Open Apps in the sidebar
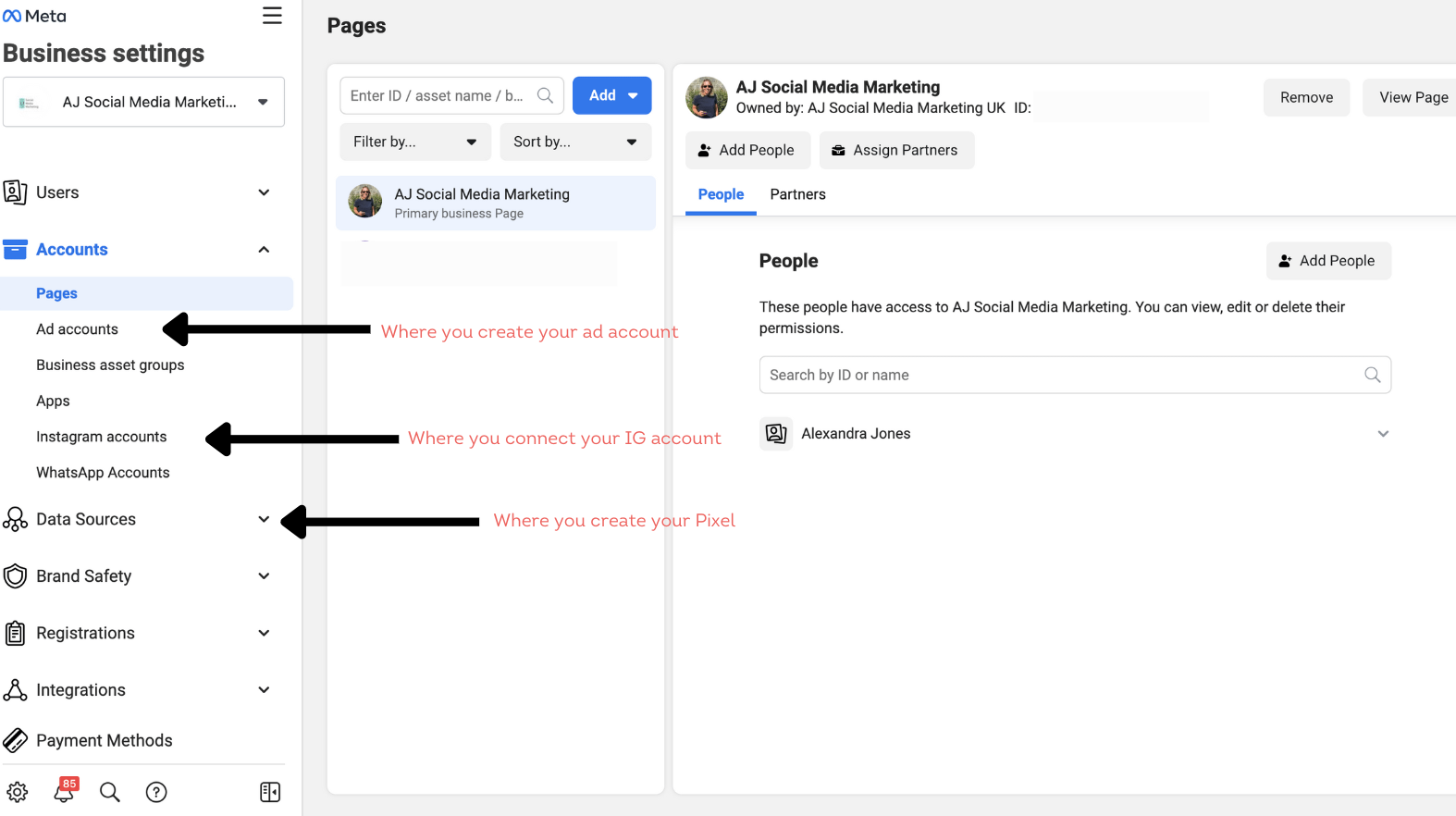 point(53,401)
